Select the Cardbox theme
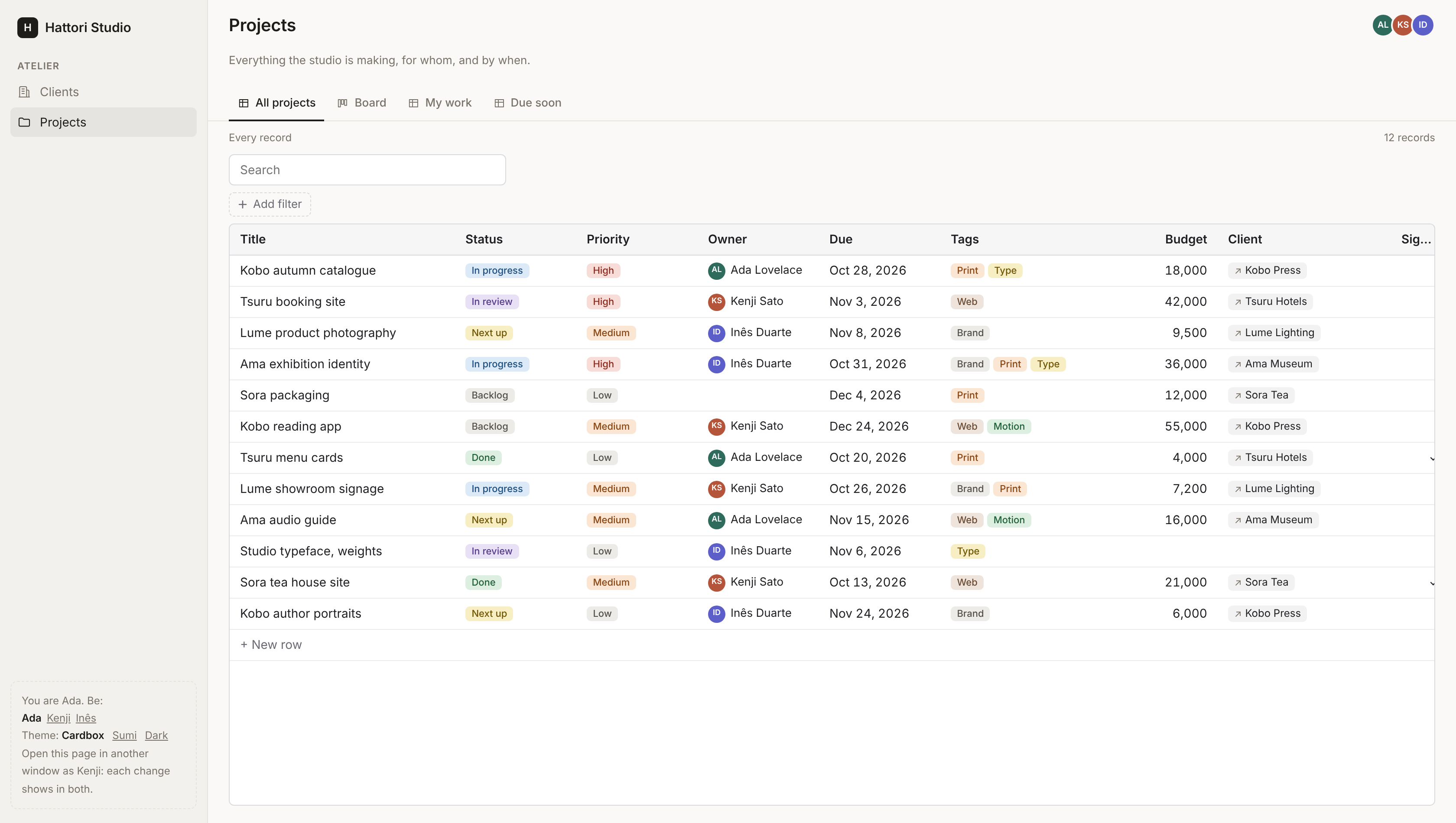The width and height of the screenshot is (1456, 823). pos(83,736)
